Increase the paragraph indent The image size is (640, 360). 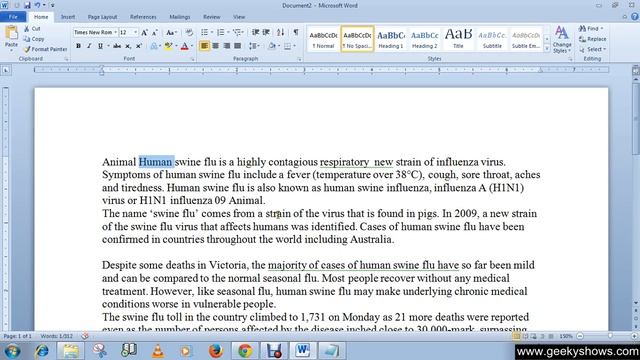pyautogui.click(x=266, y=32)
